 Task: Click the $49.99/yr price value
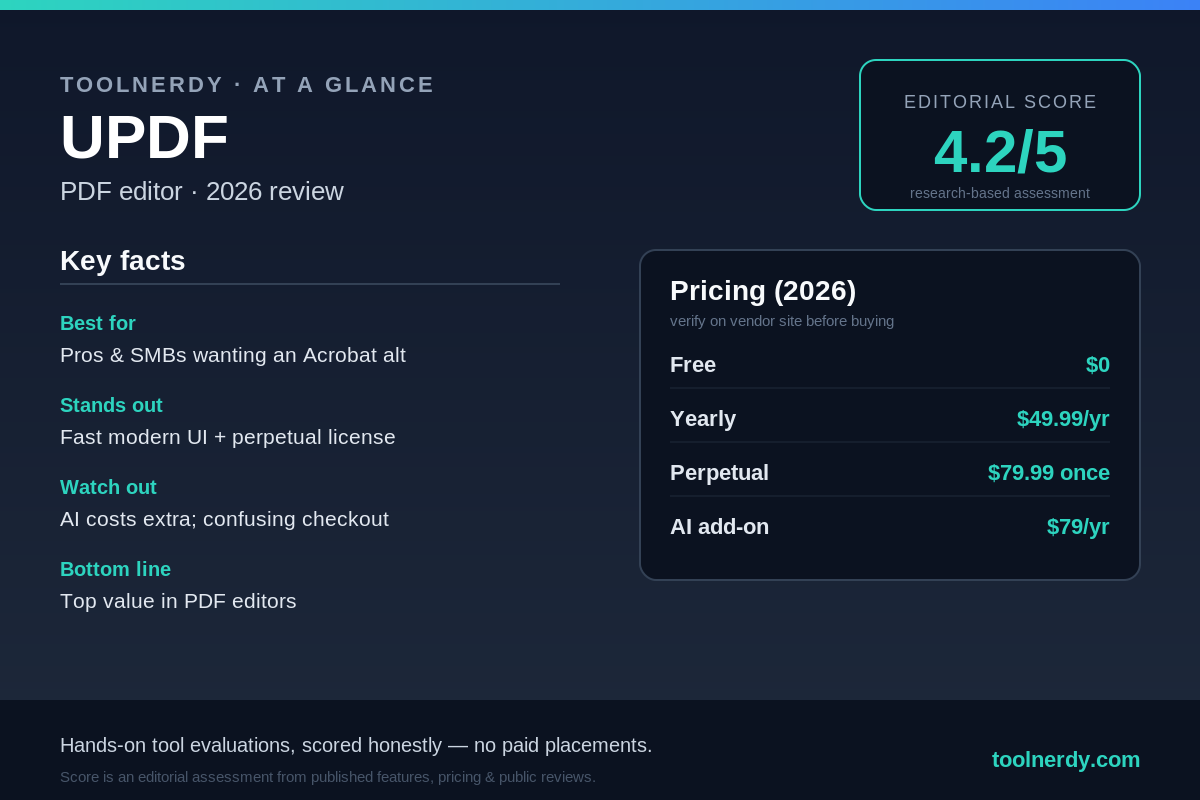coord(1063,419)
